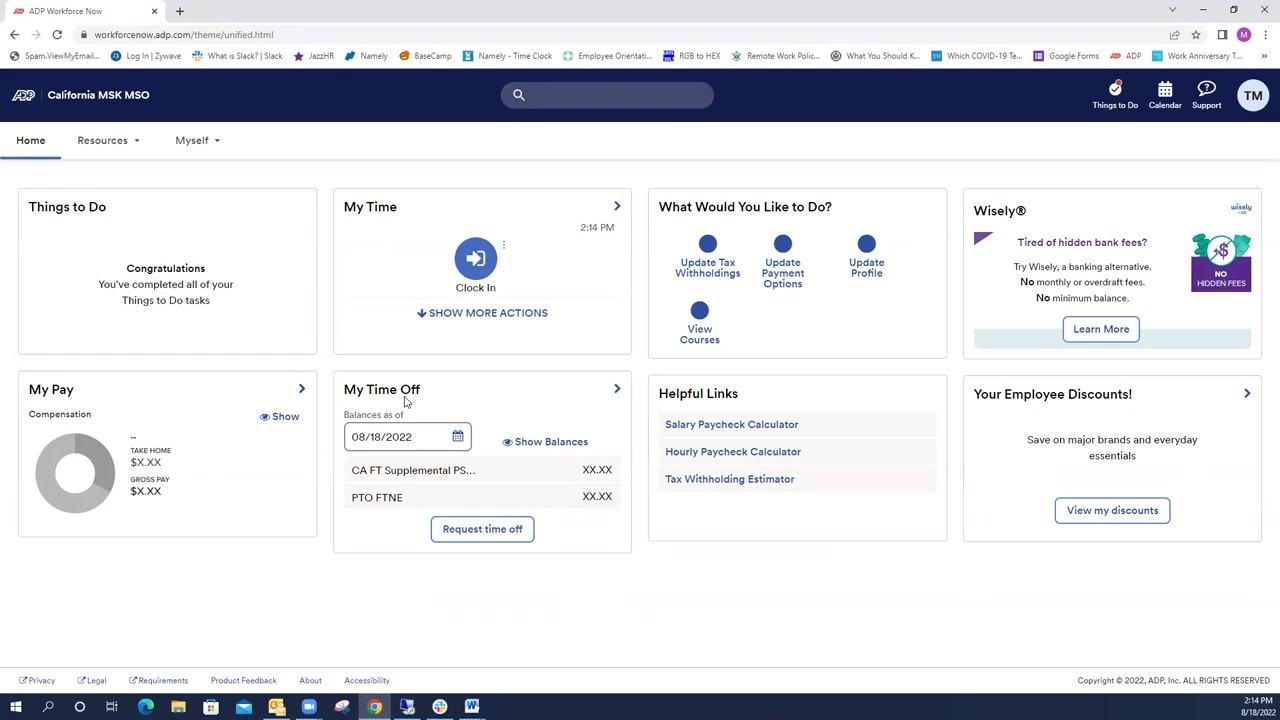
Task: Open a new browser tab
Action: click(180, 11)
